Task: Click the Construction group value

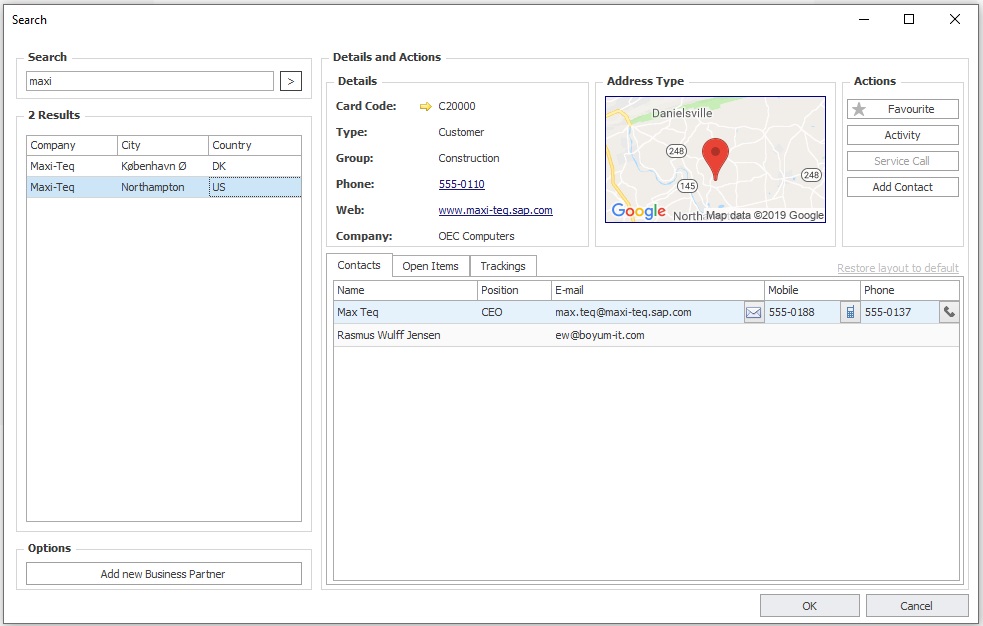Action: 469,159
